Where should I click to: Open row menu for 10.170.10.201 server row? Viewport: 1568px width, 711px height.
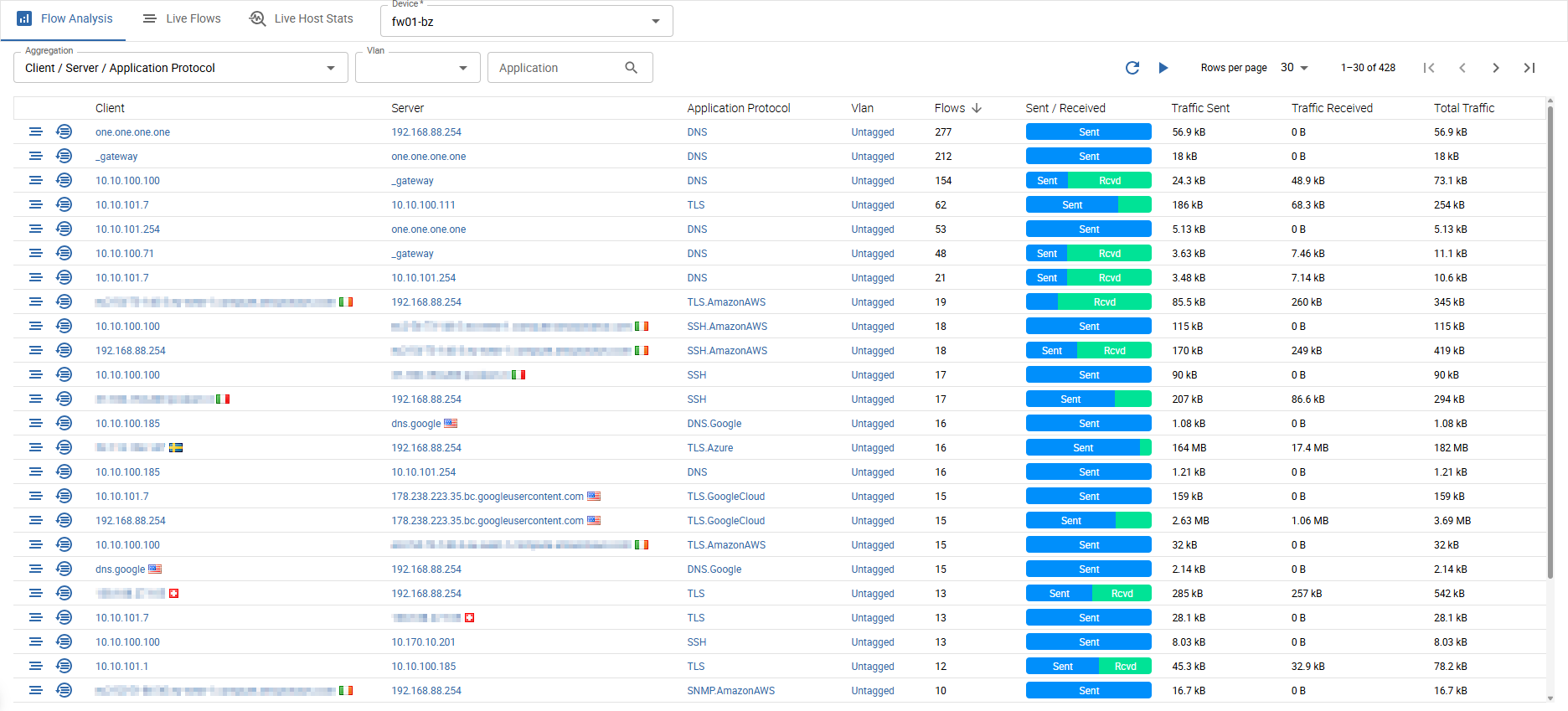tap(35, 642)
